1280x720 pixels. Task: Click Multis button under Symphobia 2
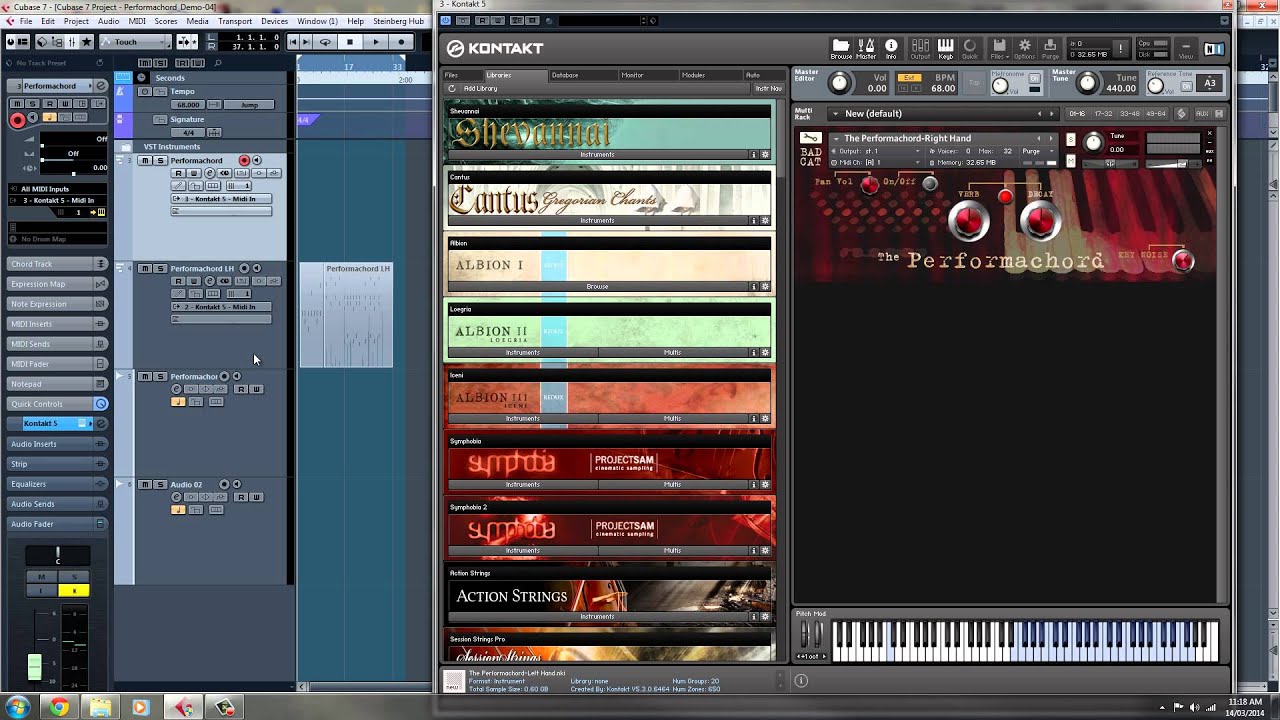(x=672, y=551)
